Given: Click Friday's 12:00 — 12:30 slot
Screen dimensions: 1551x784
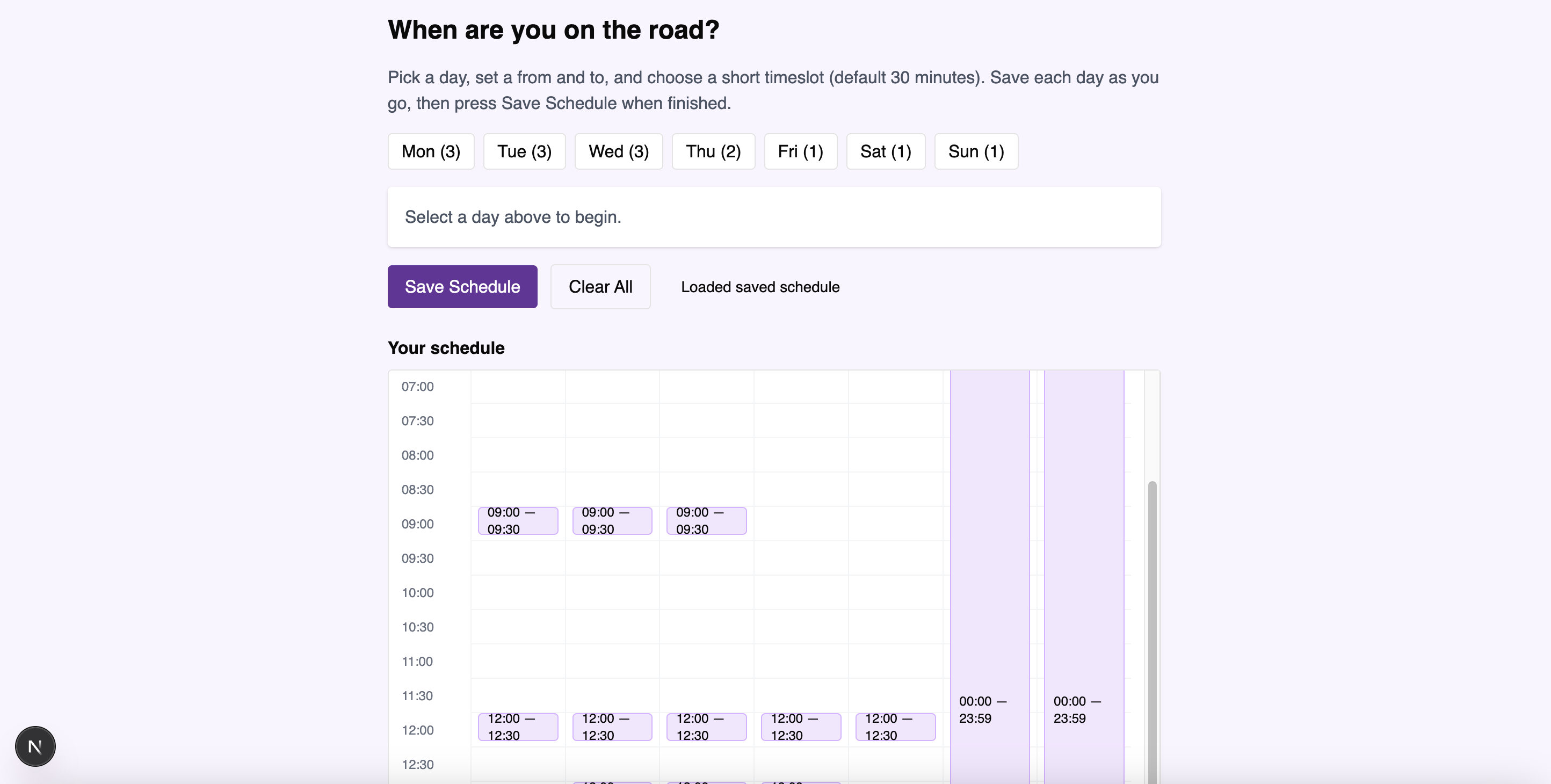Looking at the screenshot, I should click(x=895, y=727).
